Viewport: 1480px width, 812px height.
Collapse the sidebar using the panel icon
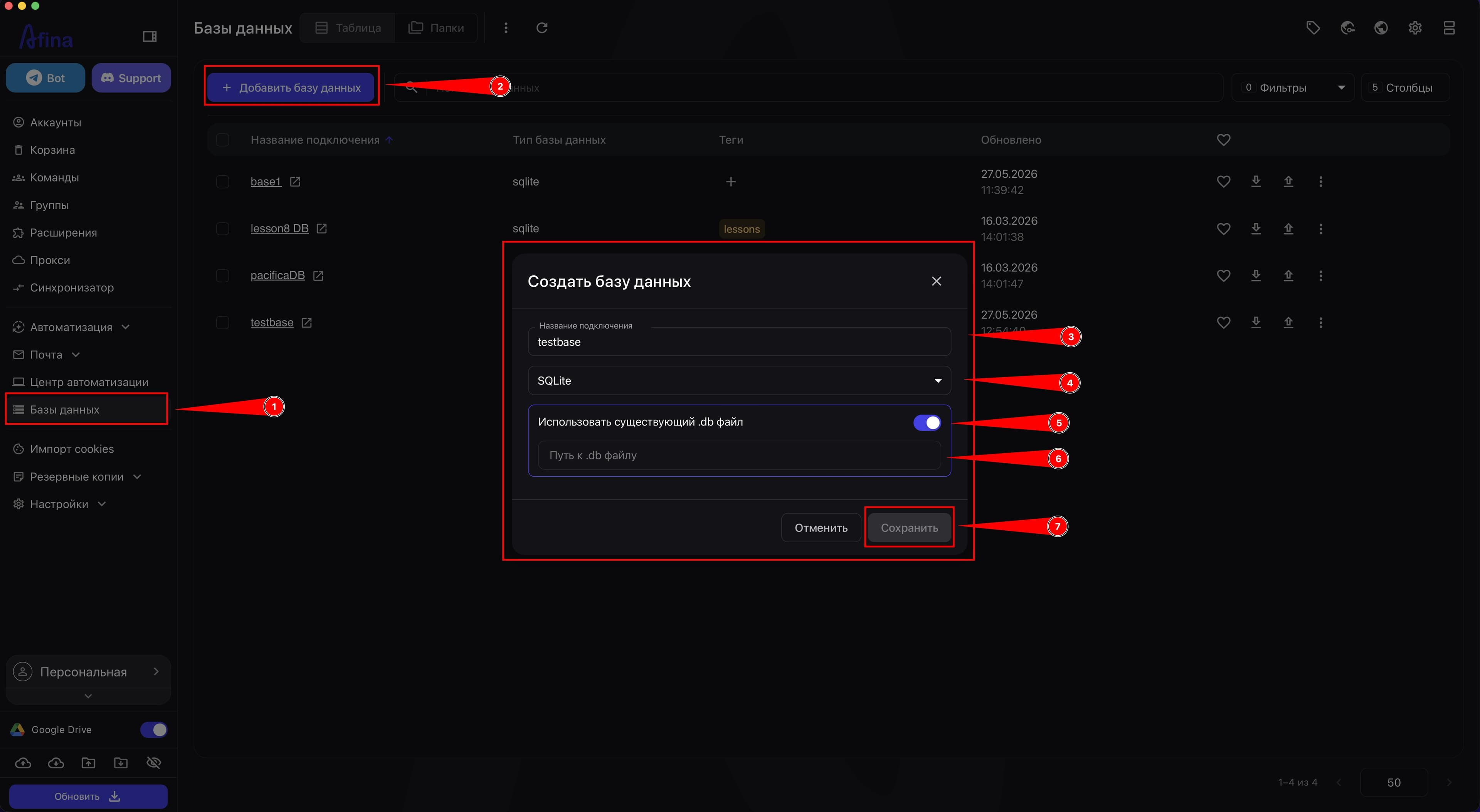150,37
